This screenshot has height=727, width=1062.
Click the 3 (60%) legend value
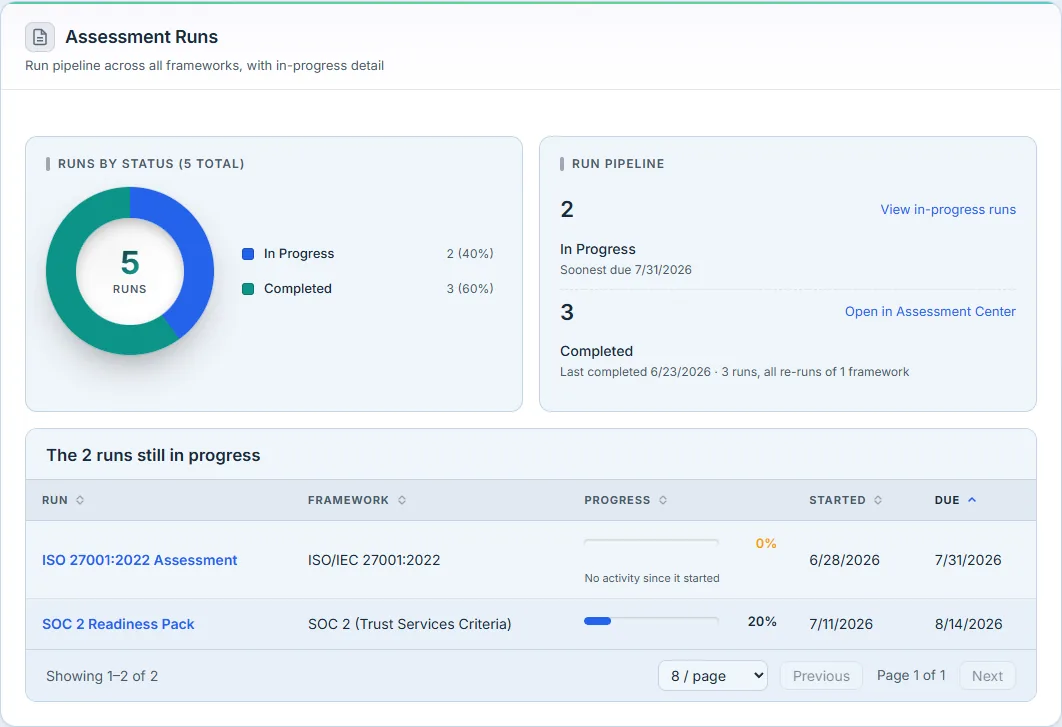click(x=469, y=289)
